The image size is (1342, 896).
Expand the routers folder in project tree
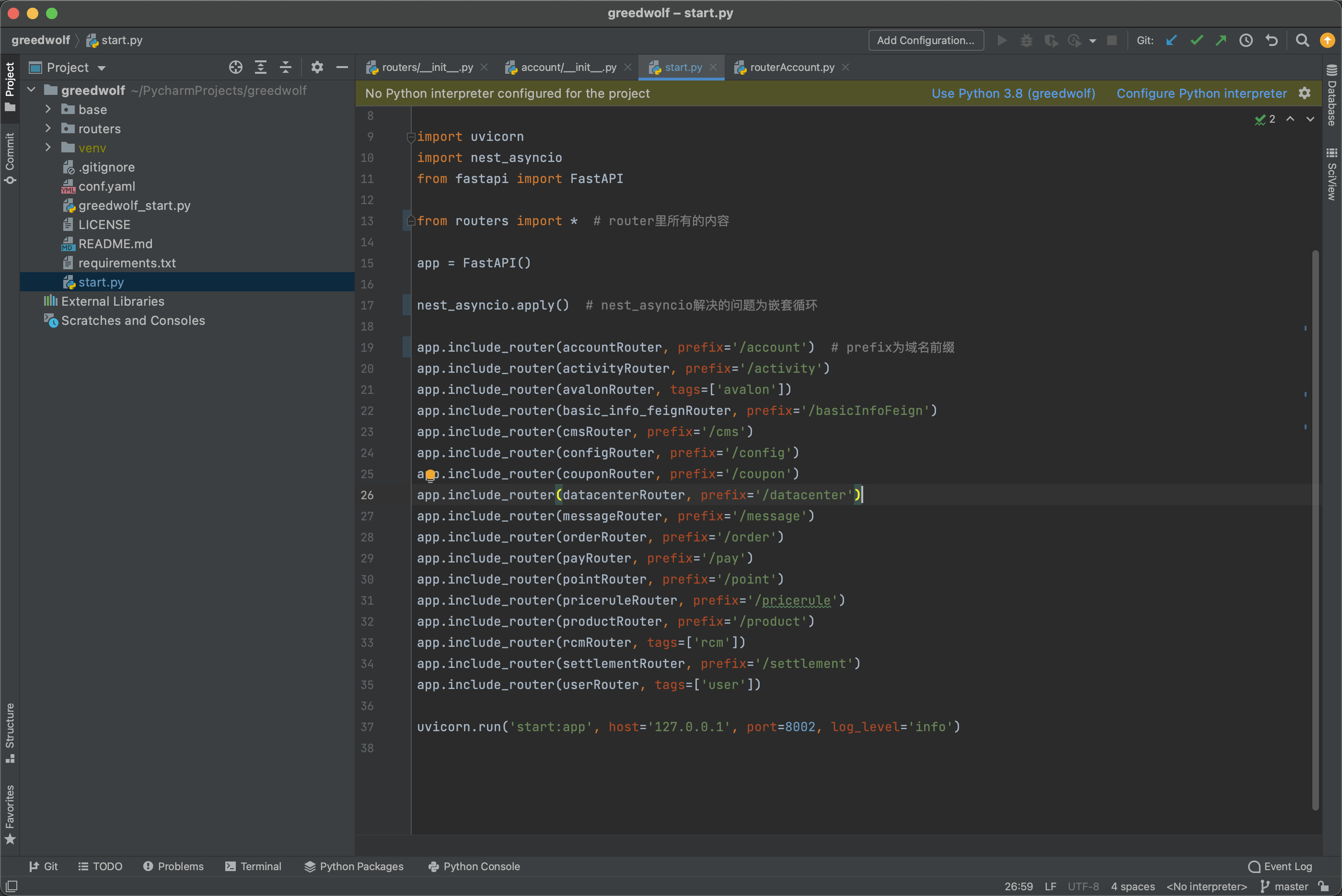pyautogui.click(x=48, y=128)
